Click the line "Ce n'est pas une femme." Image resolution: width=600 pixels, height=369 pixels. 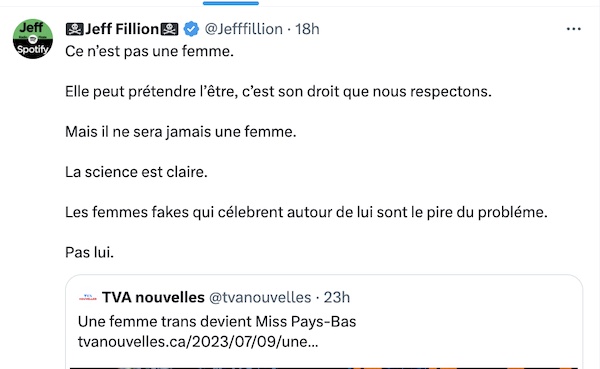pyautogui.click(x=149, y=51)
